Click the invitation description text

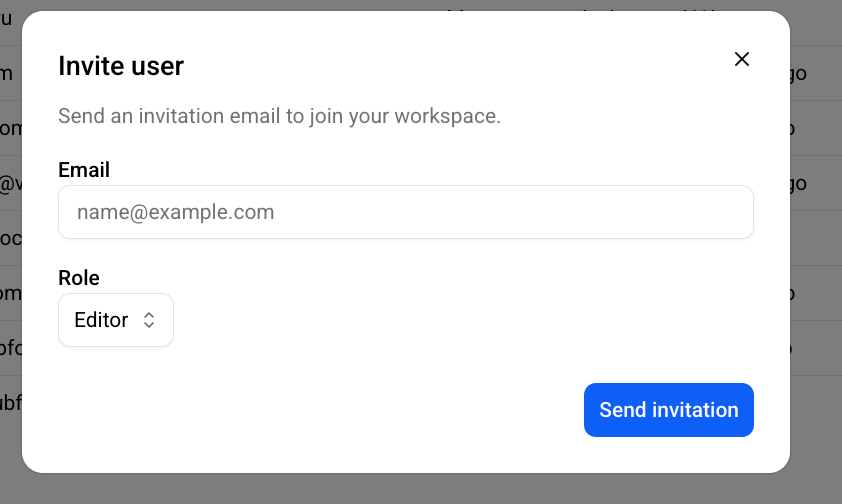coord(279,116)
